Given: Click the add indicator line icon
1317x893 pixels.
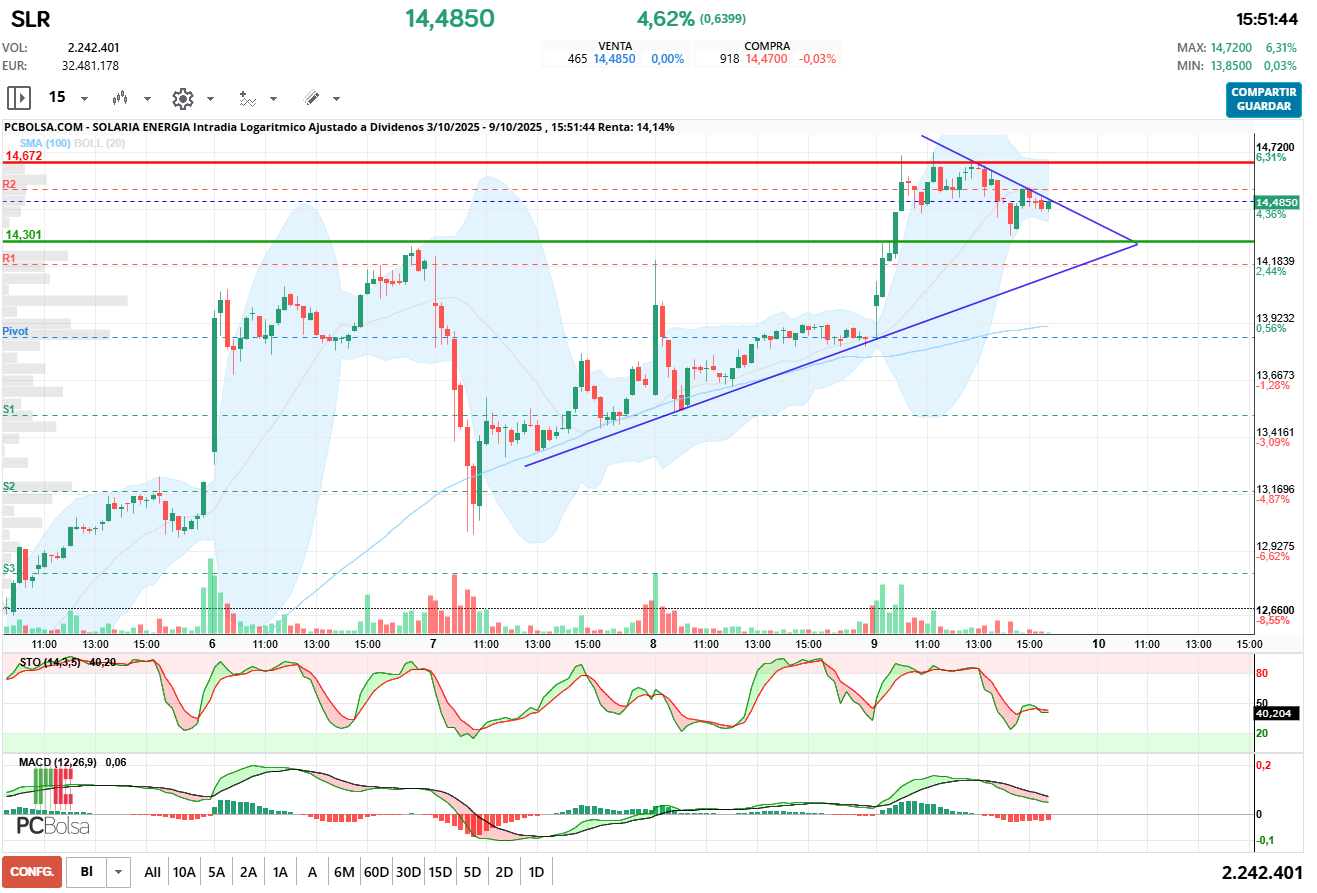Looking at the screenshot, I should tap(247, 98).
